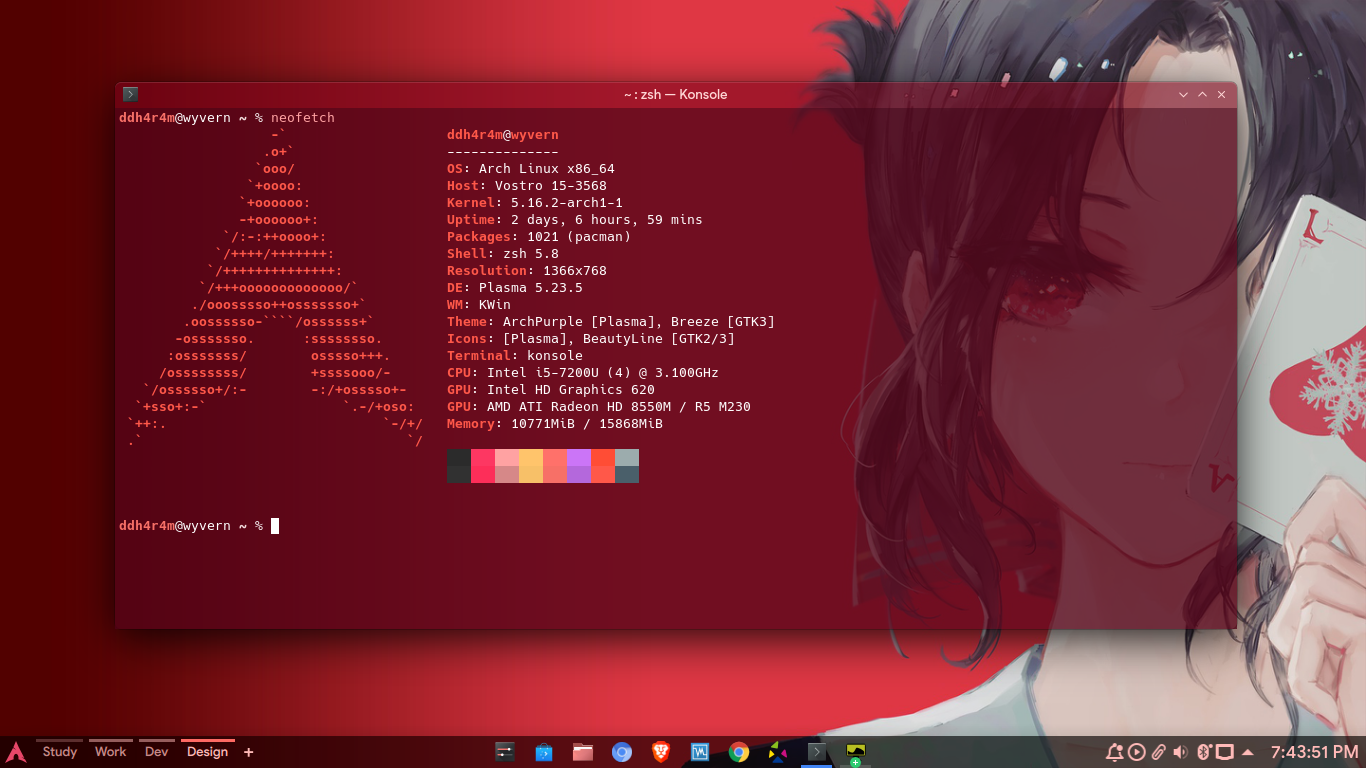Image resolution: width=1366 pixels, height=768 pixels.
Task: Click the "GPU: AMD ATI Radeon HD 8550M" line
Action: coord(599,407)
